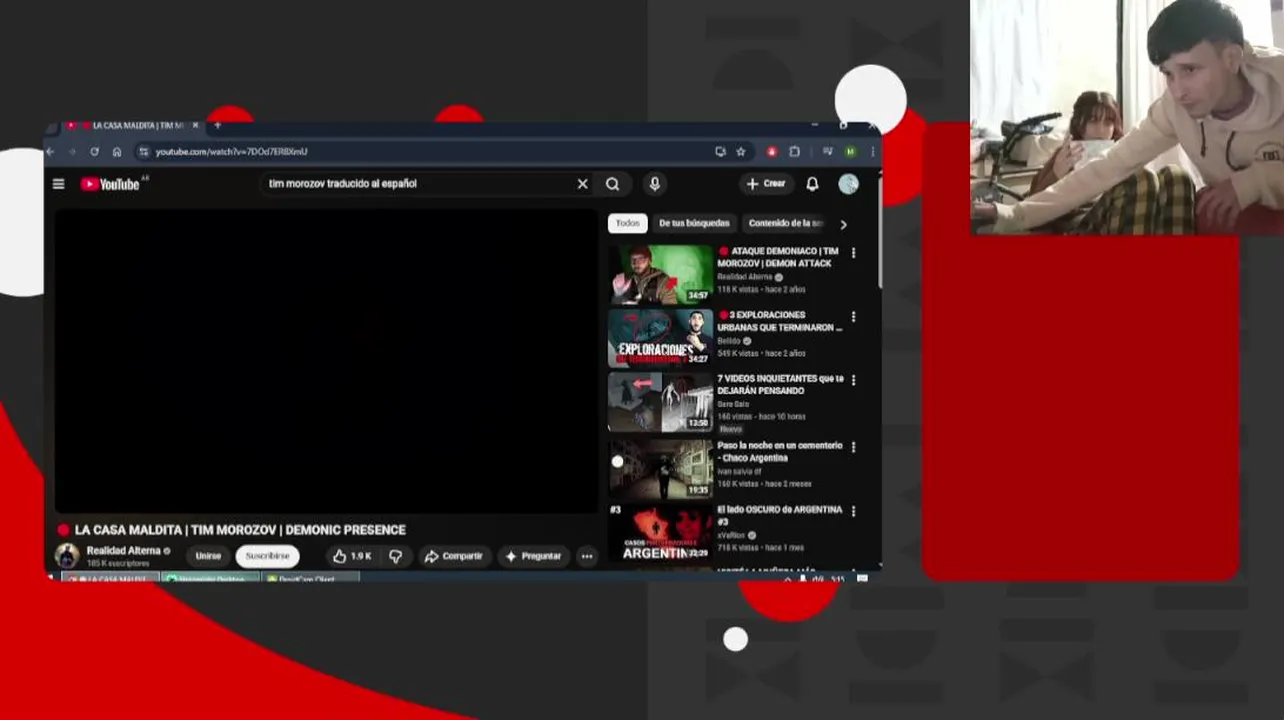The image size is (1284, 720).
Task: Open Realidad Alterna channel avatar
Action: (x=67, y=556)
